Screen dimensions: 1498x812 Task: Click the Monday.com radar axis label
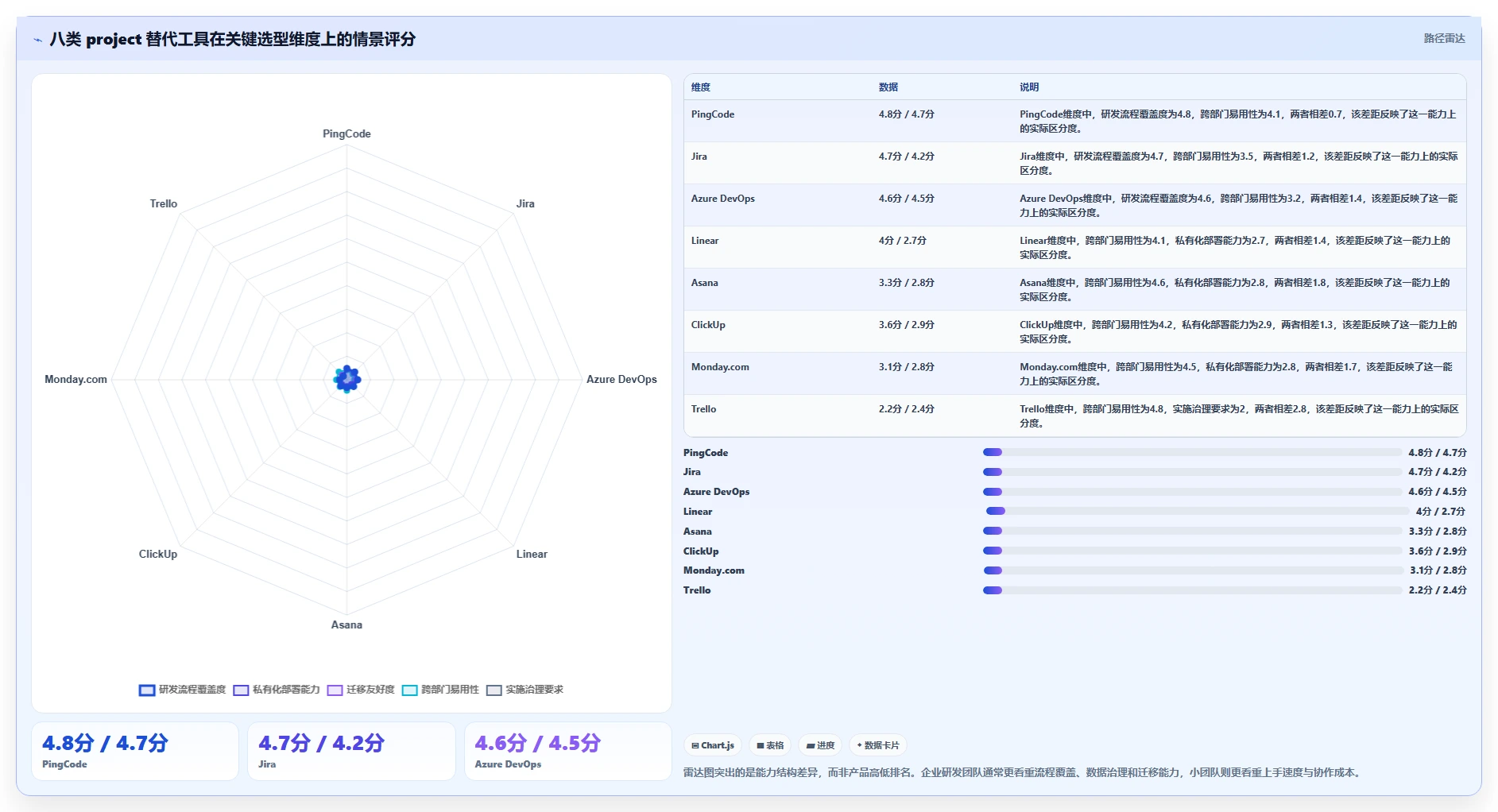tap(75, 379)
